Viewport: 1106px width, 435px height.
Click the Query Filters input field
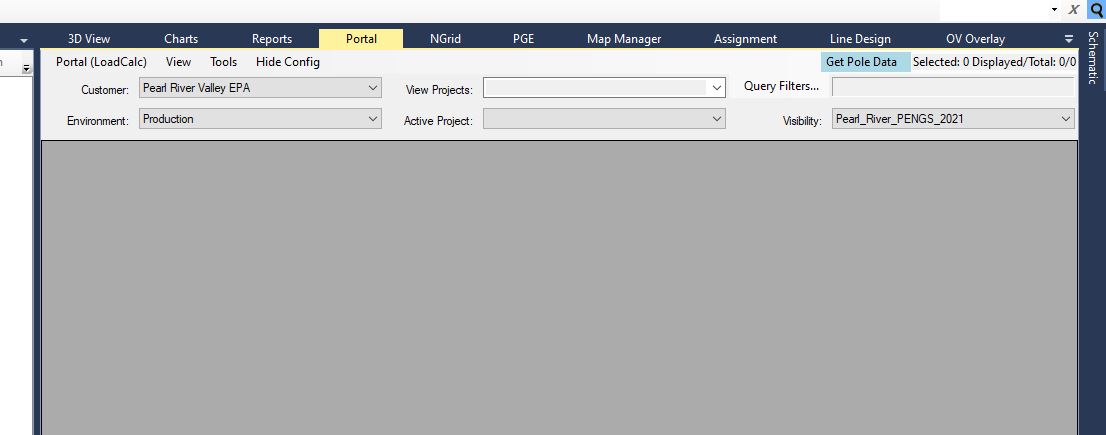coord(952,87)
